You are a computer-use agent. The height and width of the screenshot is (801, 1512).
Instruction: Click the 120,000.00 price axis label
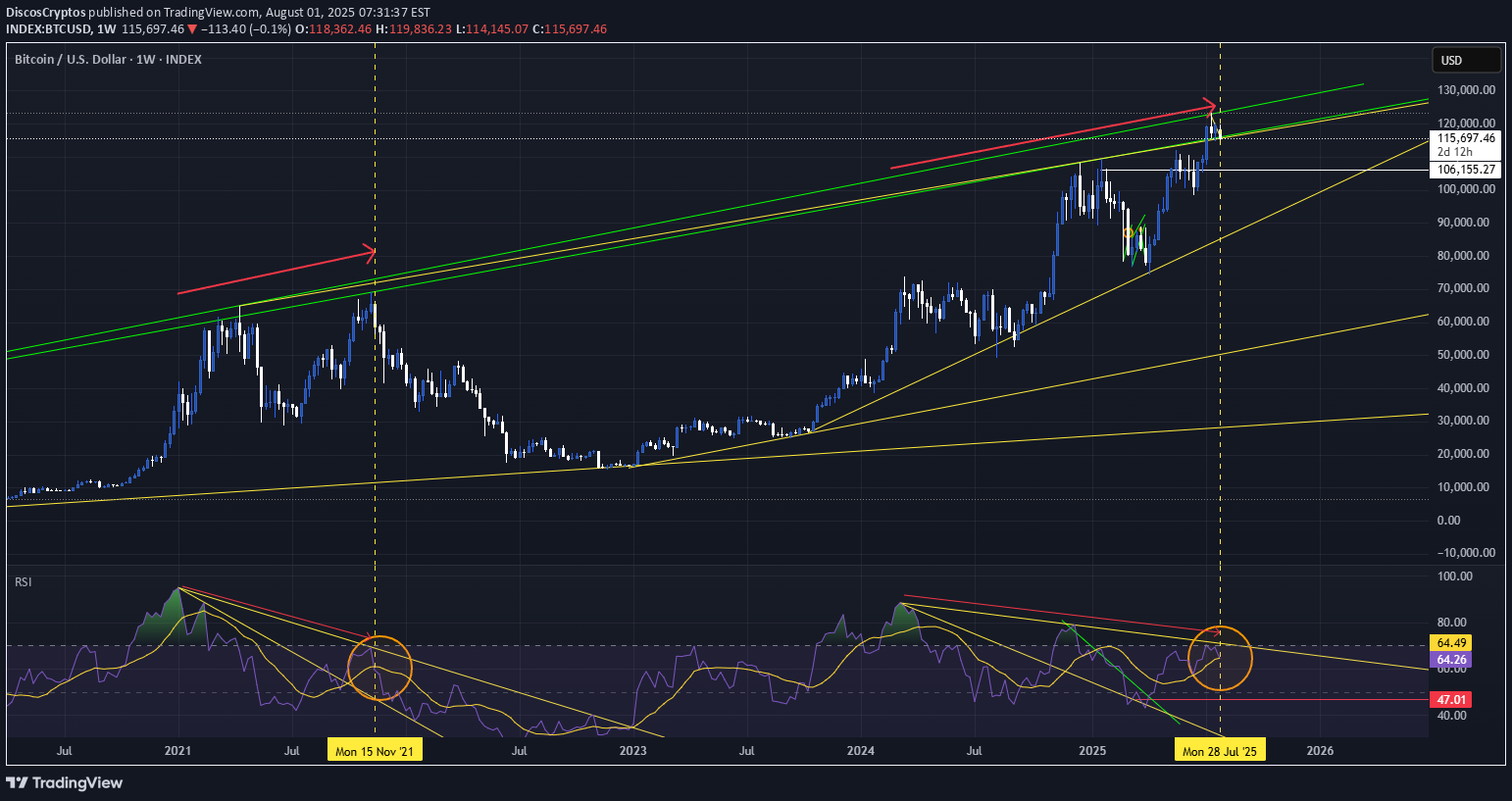[1467, 124]
